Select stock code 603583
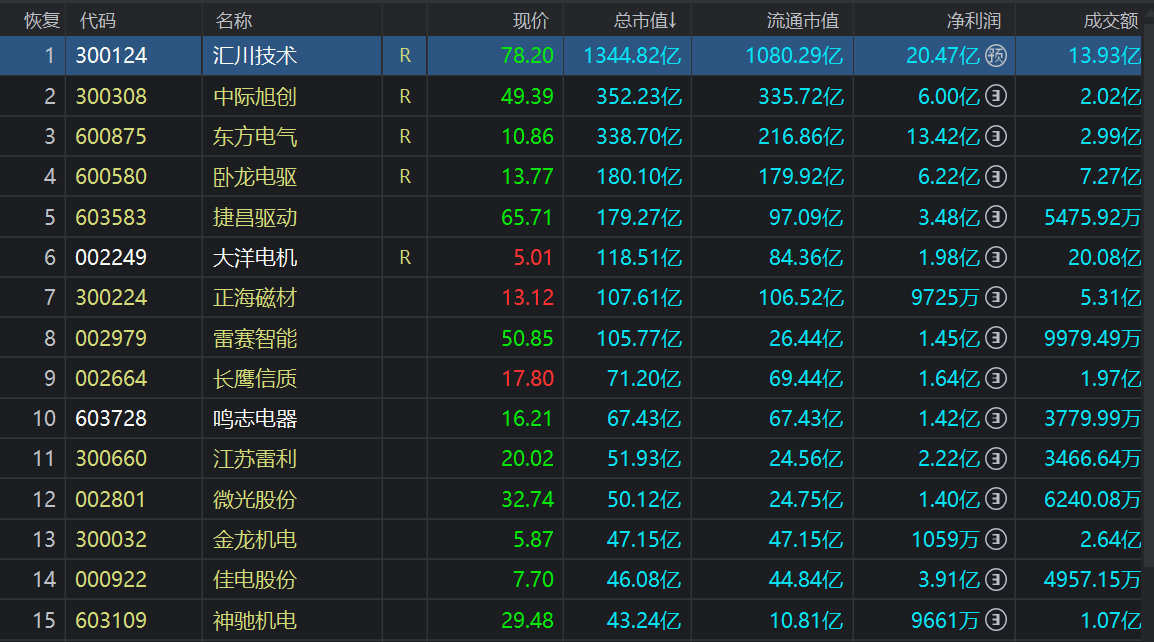The height and width of the screenshot is (642, 1154). point(111,217)
